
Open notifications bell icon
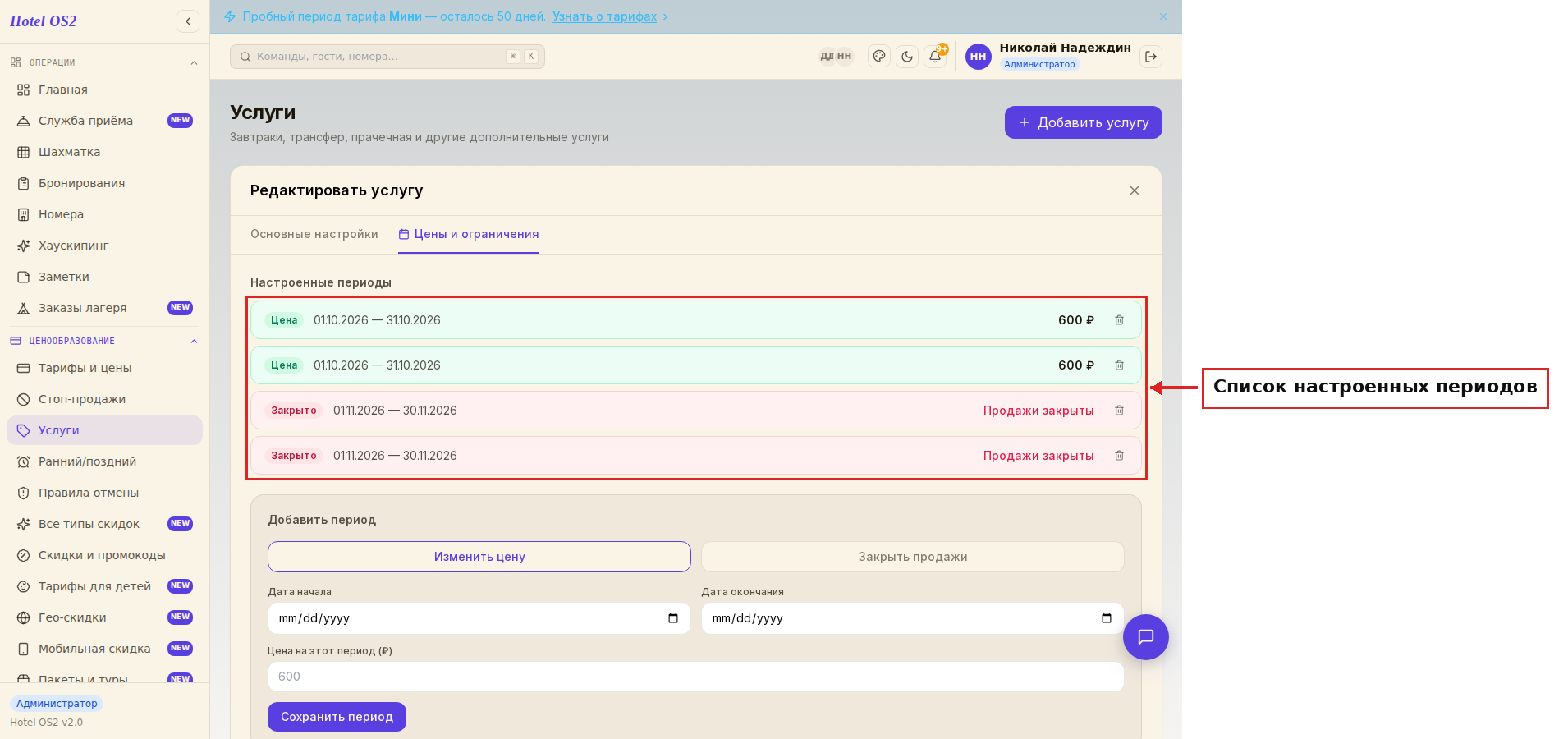[935, 57]
